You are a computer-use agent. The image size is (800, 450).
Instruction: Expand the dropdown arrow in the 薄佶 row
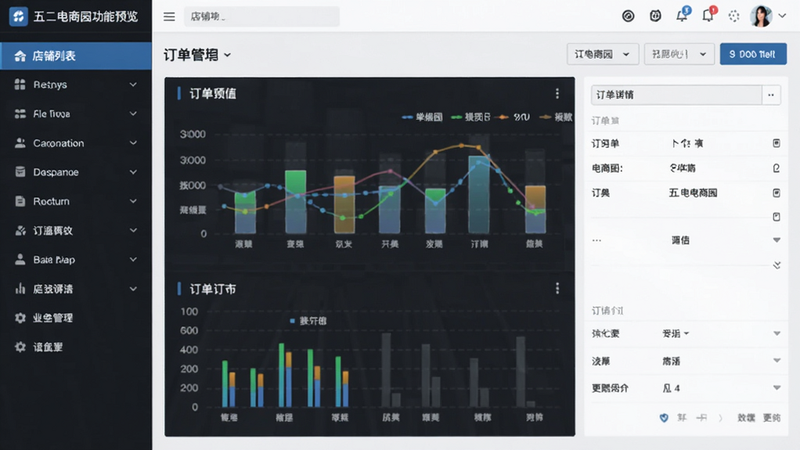click(x=777, y=240)
